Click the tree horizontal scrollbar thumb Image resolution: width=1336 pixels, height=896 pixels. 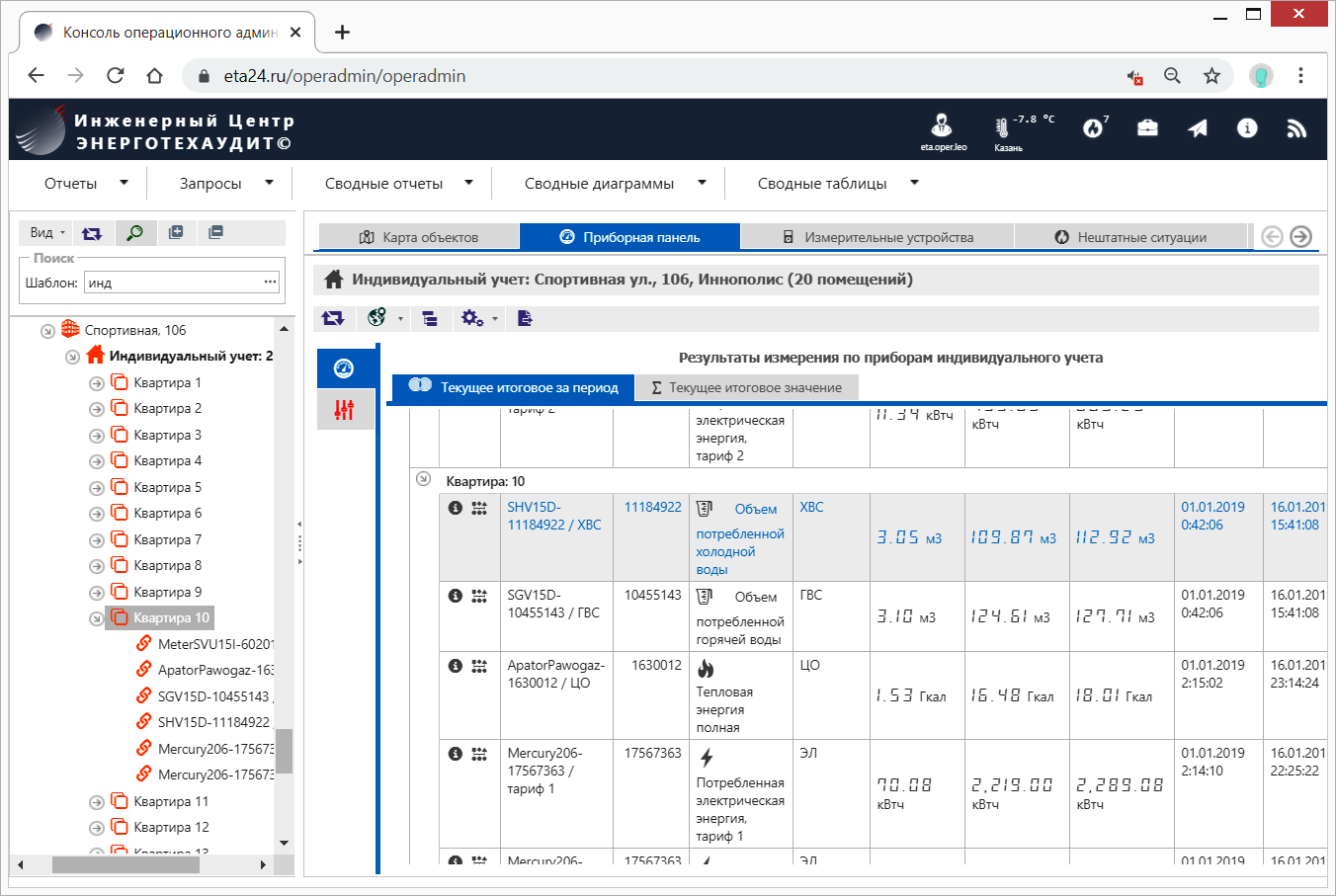click(x=125, y=864)
